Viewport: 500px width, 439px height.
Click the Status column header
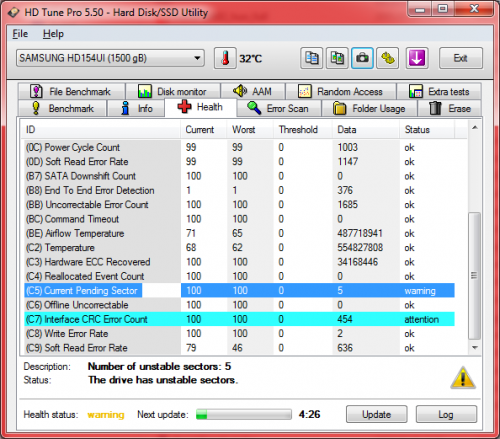(427, 130)
